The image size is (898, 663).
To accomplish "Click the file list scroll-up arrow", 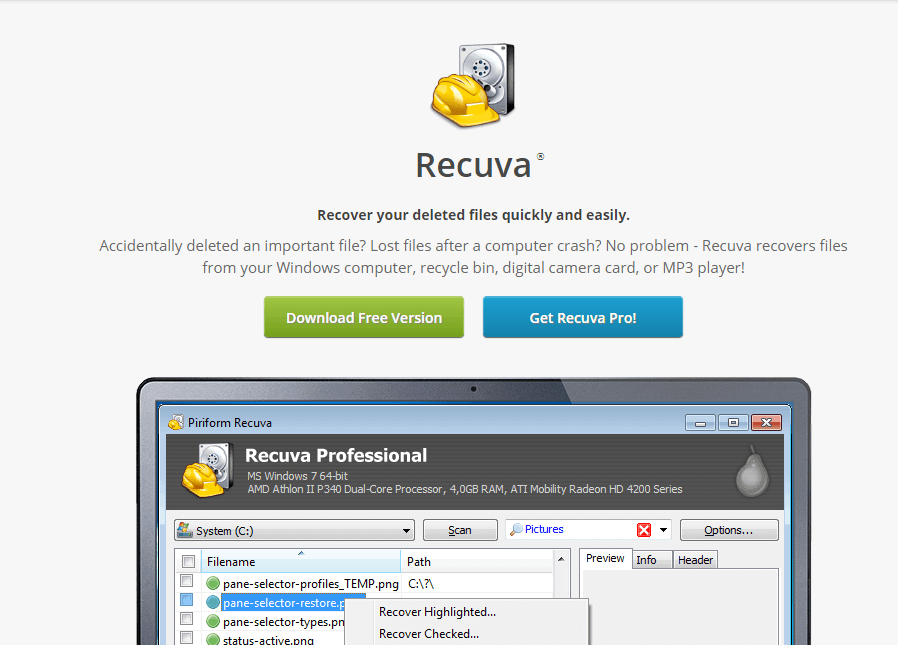I will [561, 559].
